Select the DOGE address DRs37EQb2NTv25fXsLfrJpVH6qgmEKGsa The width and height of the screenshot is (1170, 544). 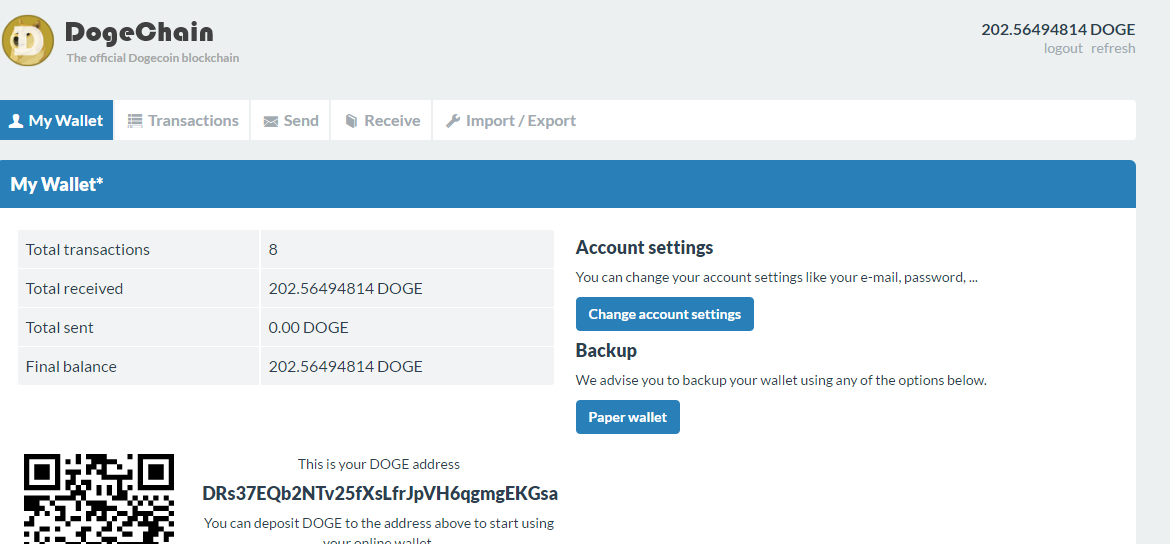[x=380, y=494]
